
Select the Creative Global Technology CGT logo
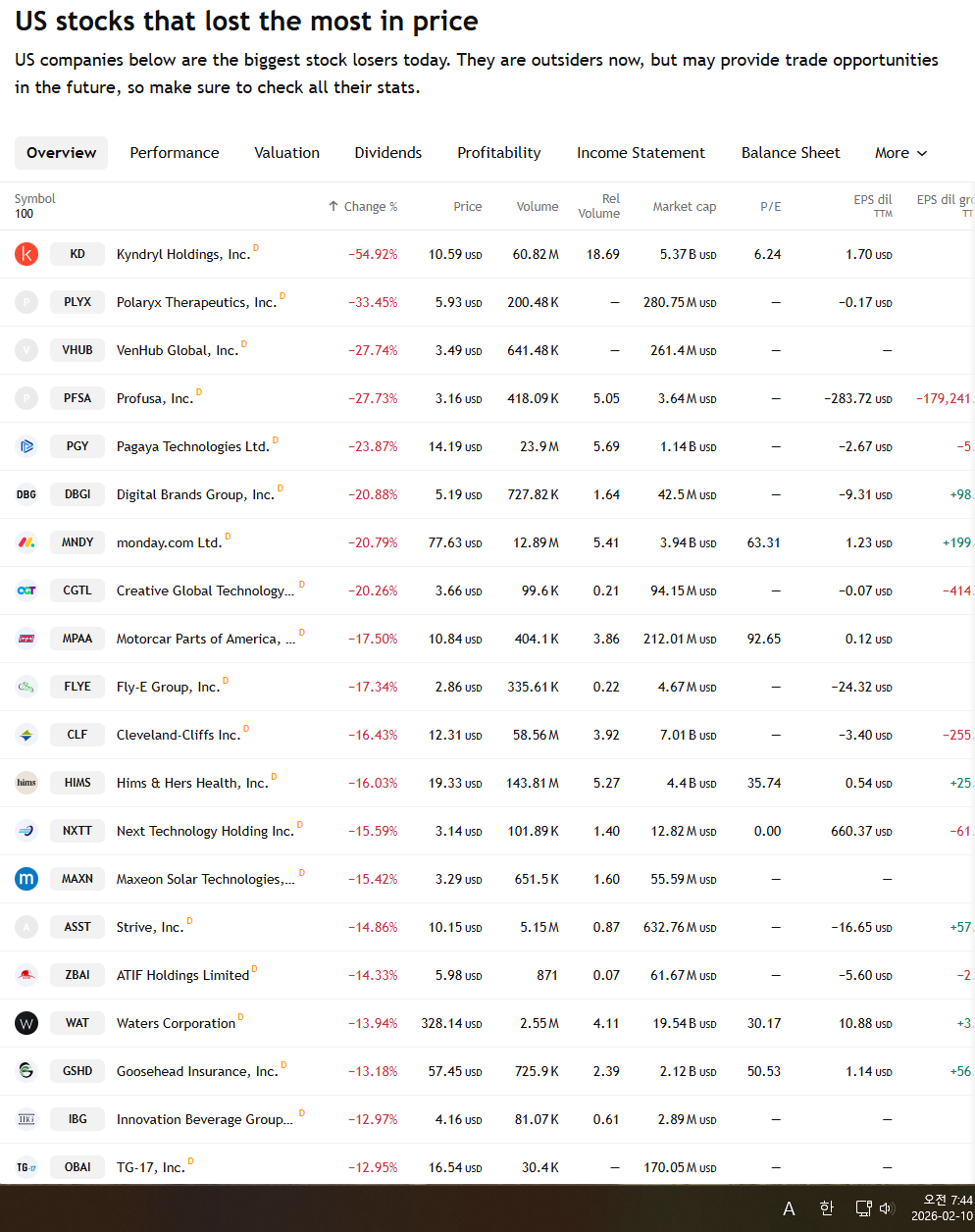[x=26, y=590]
